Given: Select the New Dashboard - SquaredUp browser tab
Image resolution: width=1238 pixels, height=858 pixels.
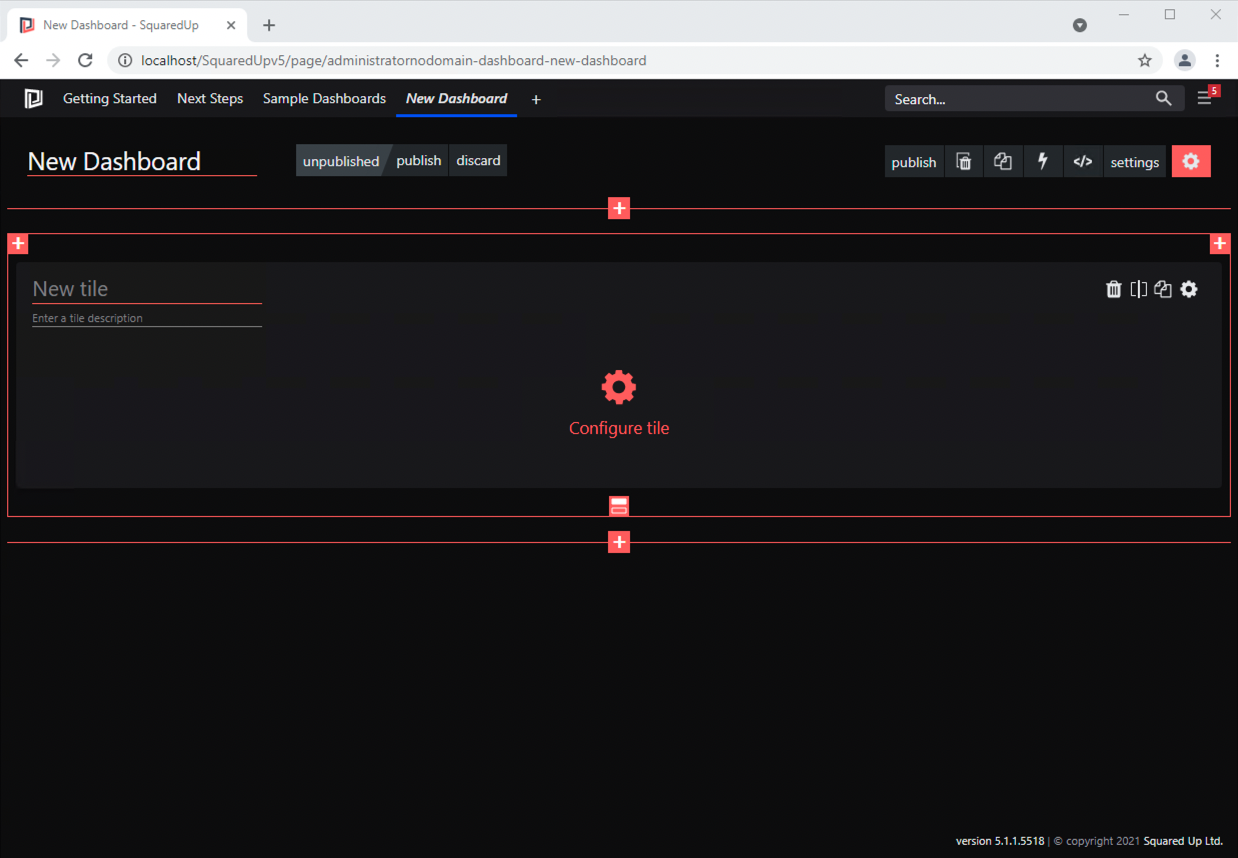Looking at the screenshot, I should [128, 25].
